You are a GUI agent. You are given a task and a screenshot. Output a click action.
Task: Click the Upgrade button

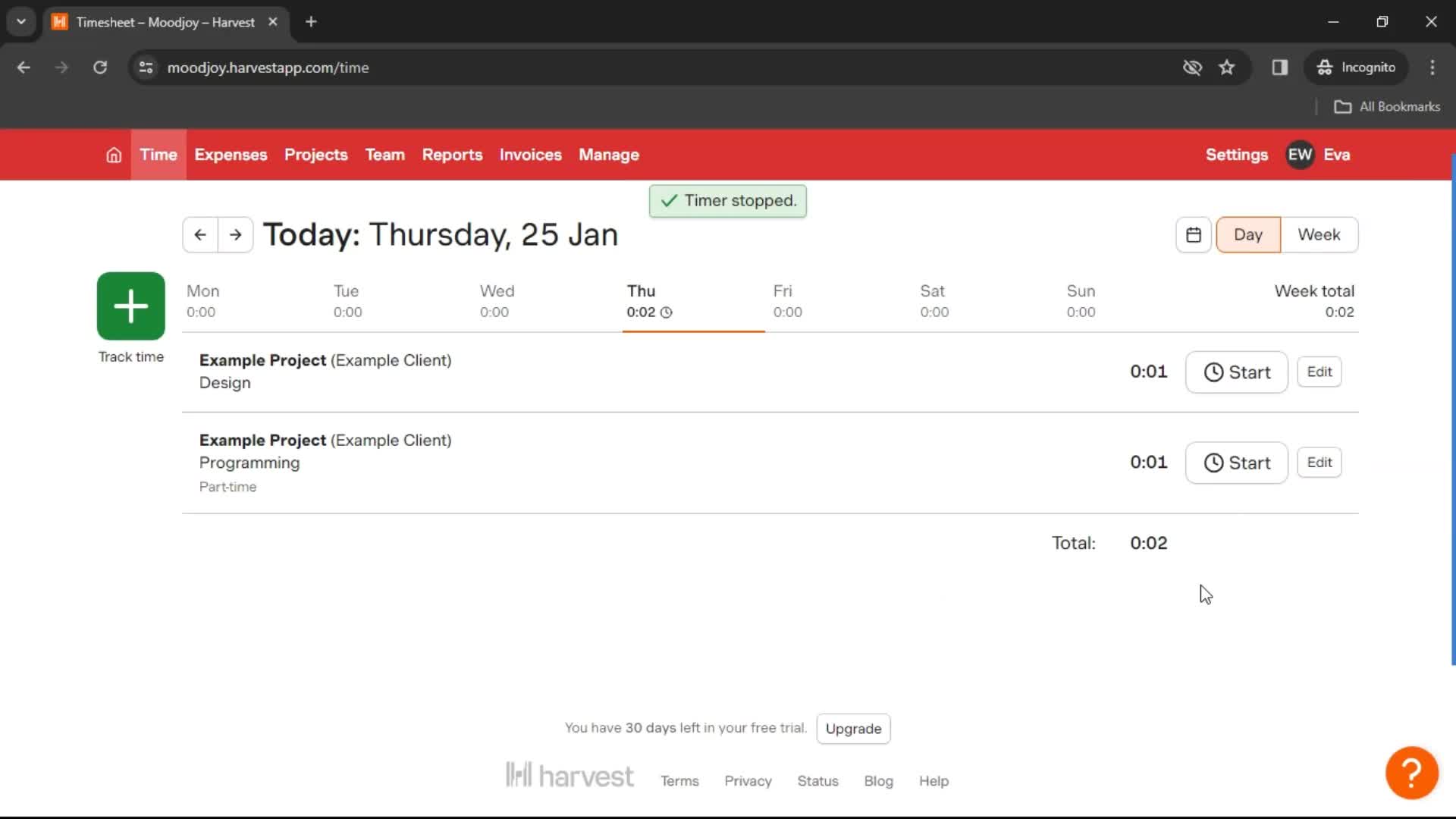click(x=853, y=729)
